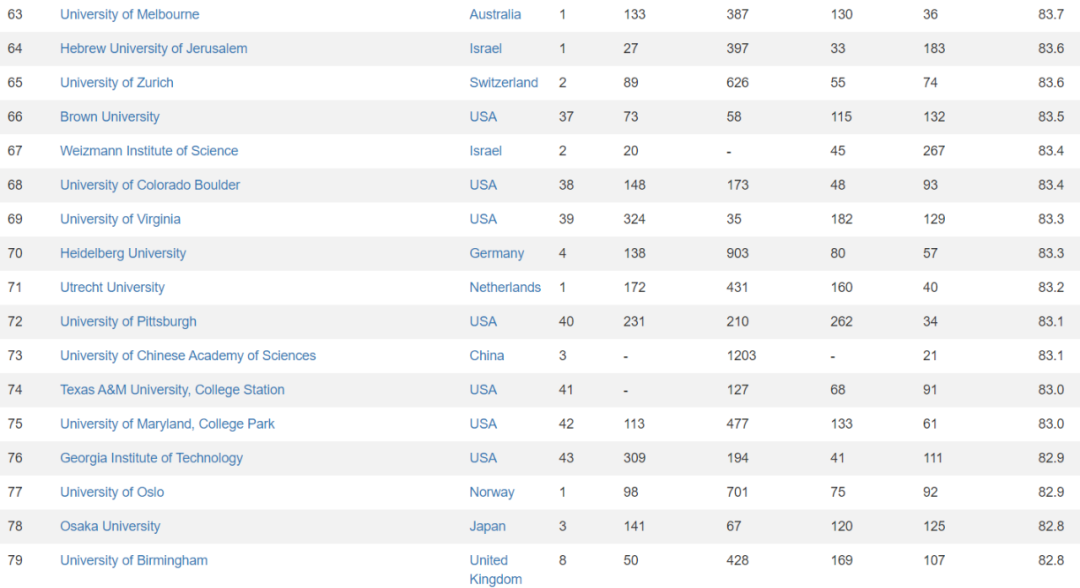The image size is (1080, 588).
Task: Click the Switzerland country link
Action: (x=503, y=83)
